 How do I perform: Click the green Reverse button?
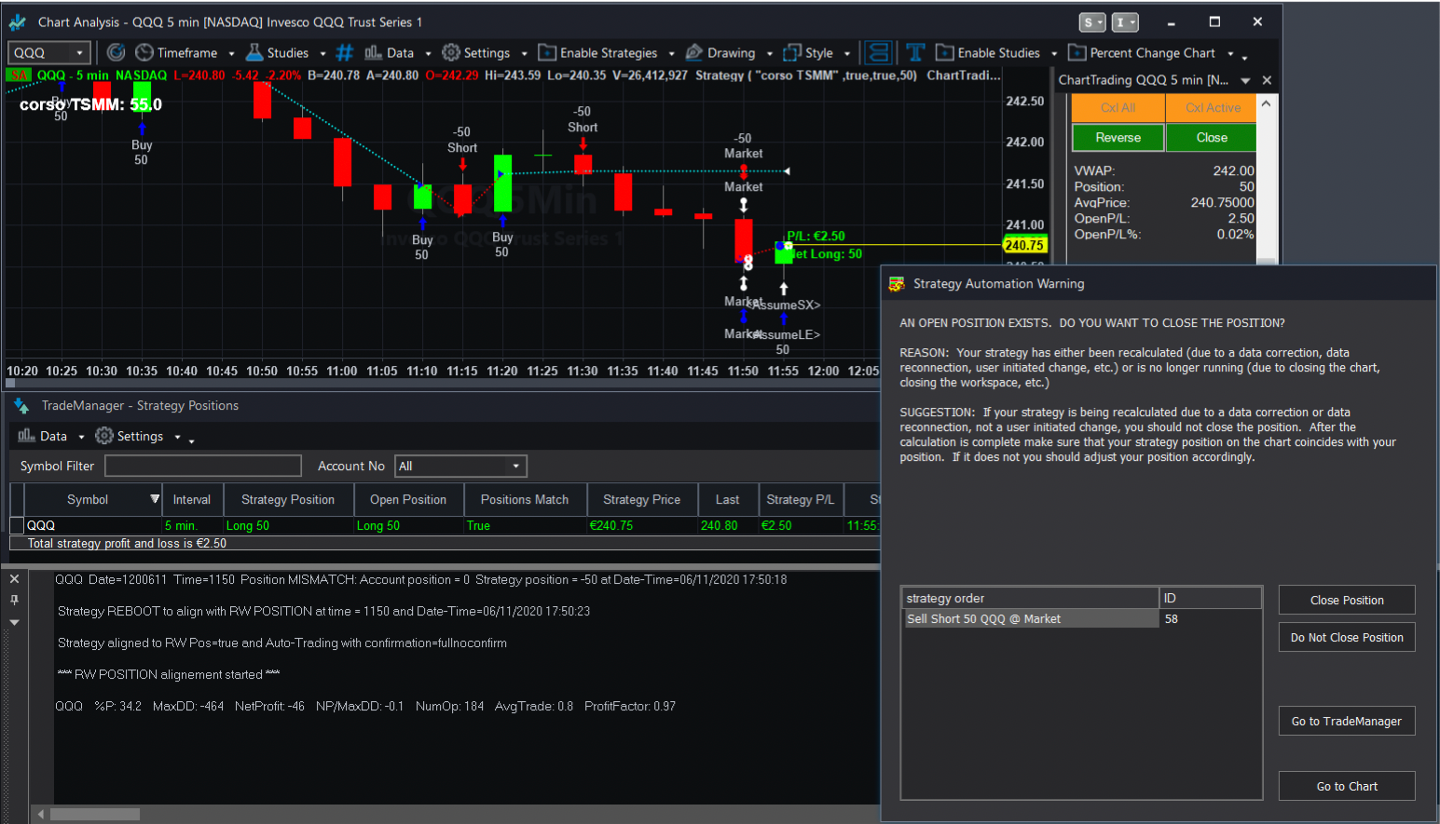tap(1118, 138)
